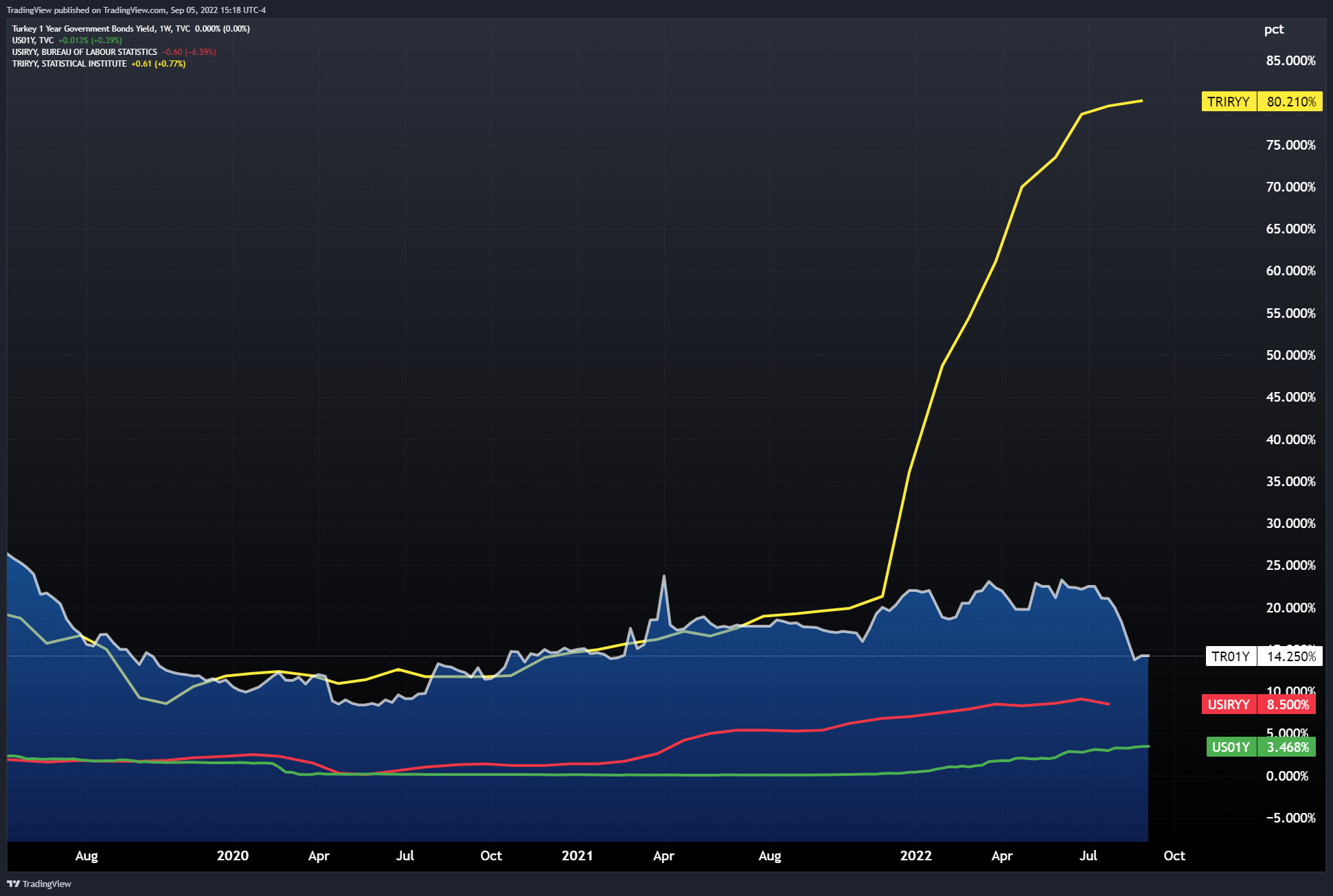The width and height of the screenshot is (1333, 896).
Task: Click the yellow TRIRYY price label
Action: (1229, 102)
